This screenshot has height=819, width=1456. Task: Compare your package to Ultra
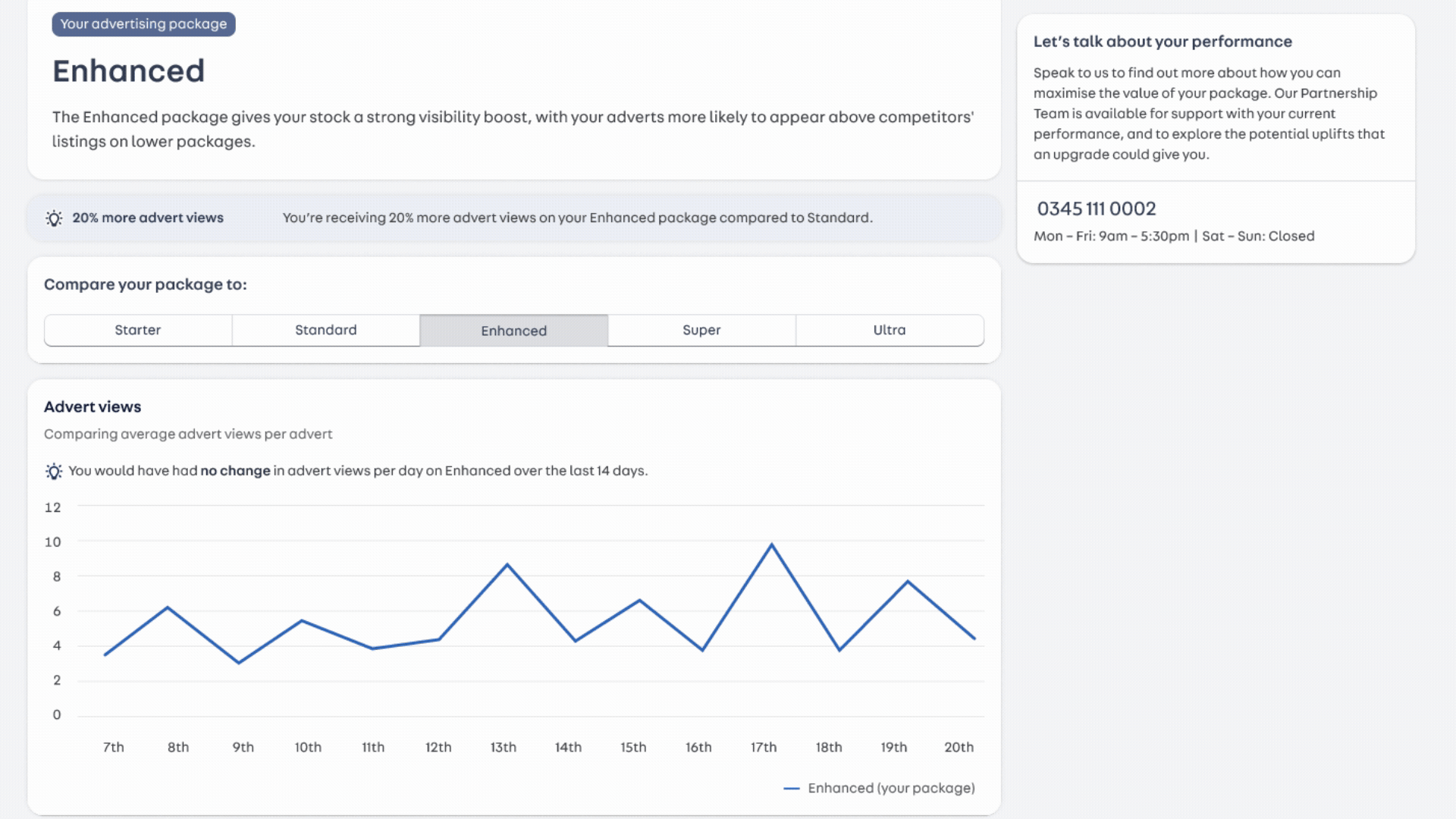click(x=890, y=331)
